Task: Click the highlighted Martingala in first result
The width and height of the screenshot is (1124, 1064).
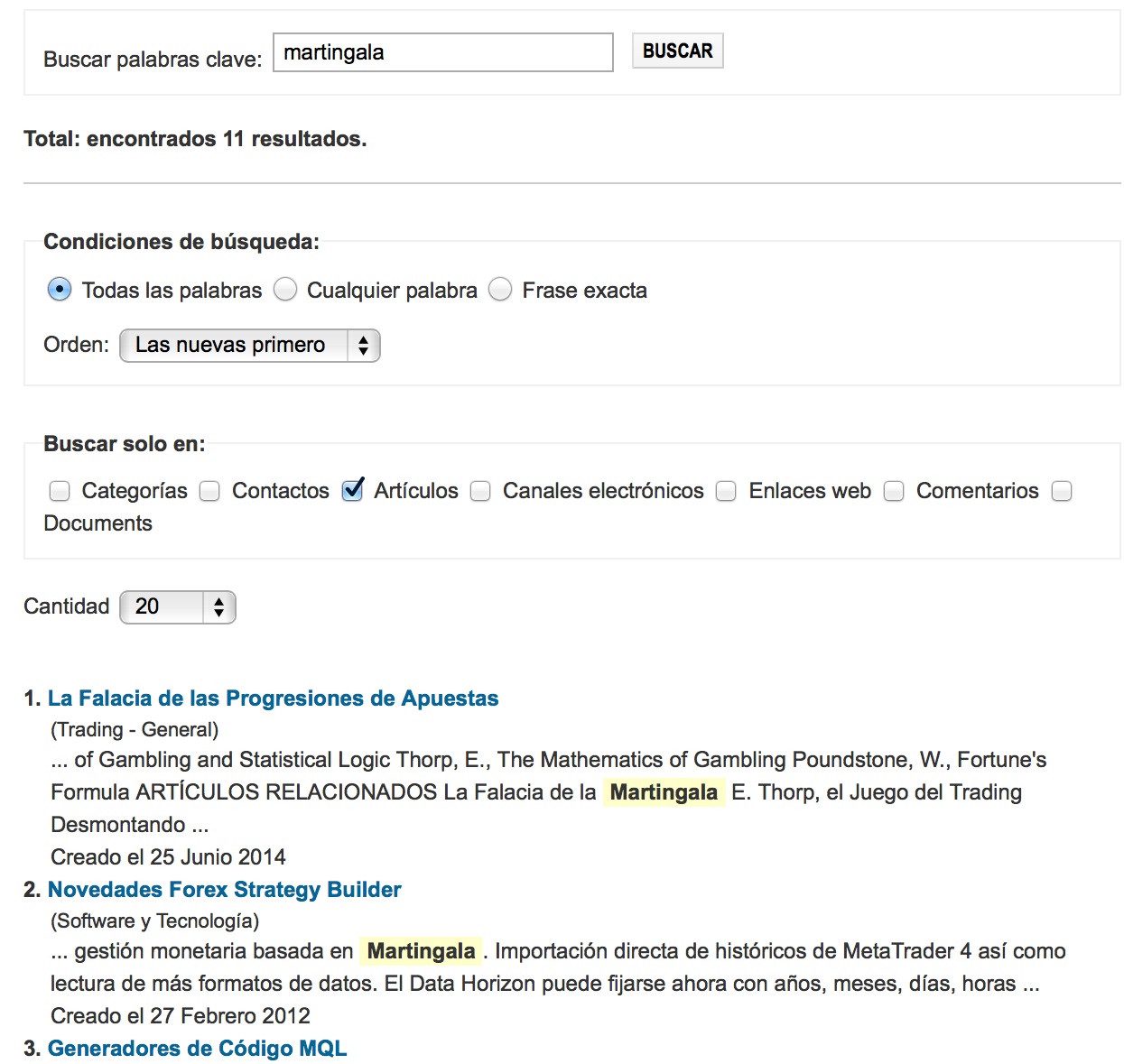Action: [664, 792]
